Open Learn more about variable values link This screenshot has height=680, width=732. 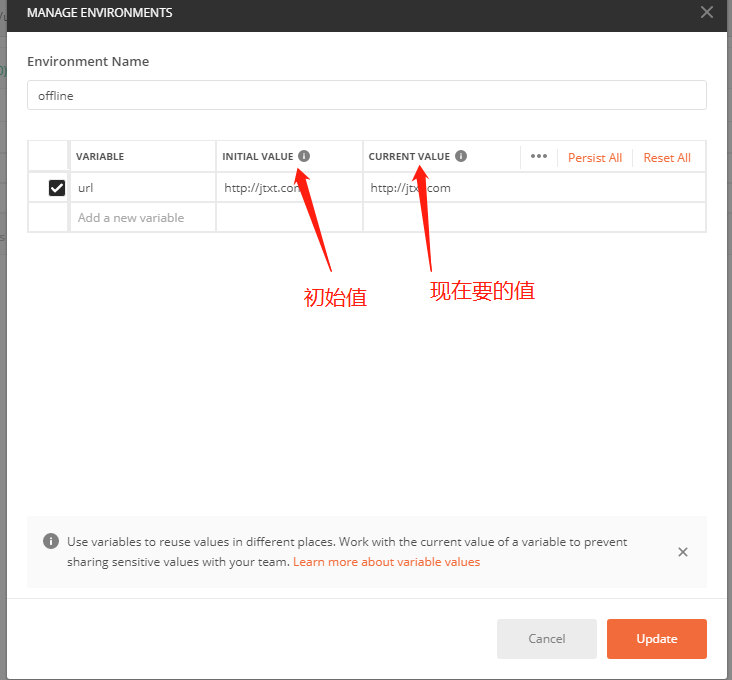click(386, 562)
